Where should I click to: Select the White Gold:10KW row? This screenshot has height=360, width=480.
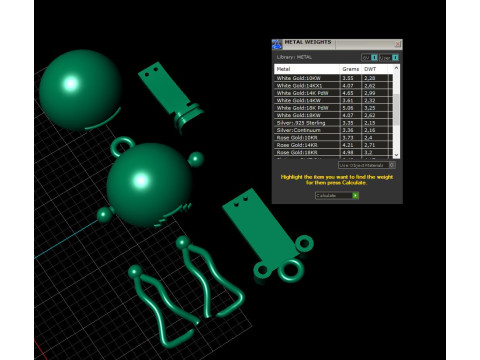coord(333,78)
